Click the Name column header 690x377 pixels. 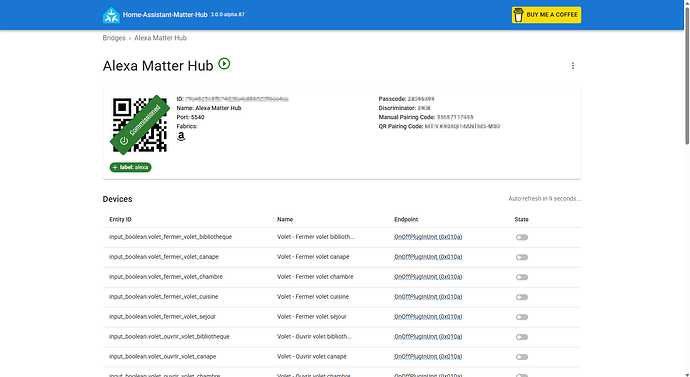[x=285, y=219]
